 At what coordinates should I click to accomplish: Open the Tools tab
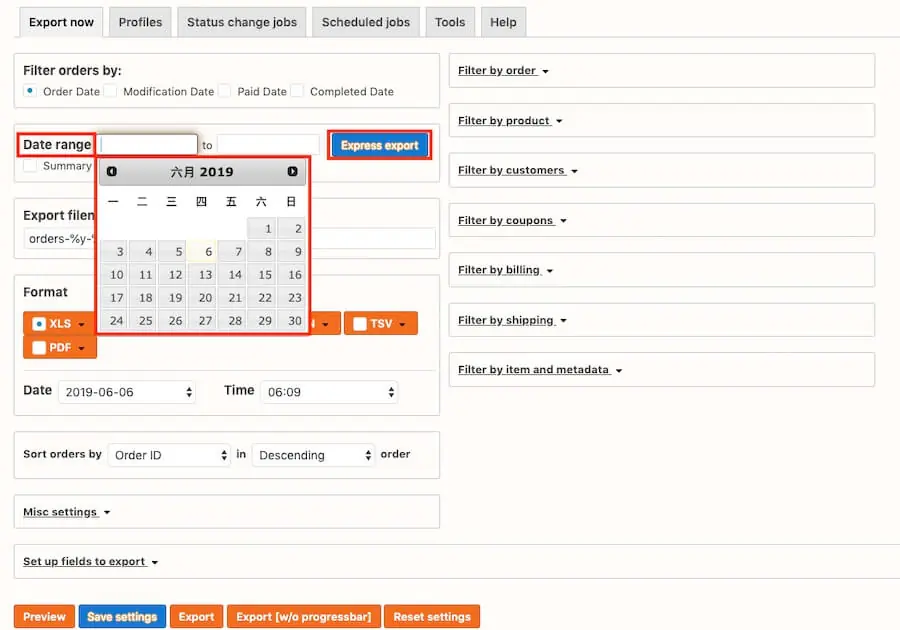pos(449,22)
